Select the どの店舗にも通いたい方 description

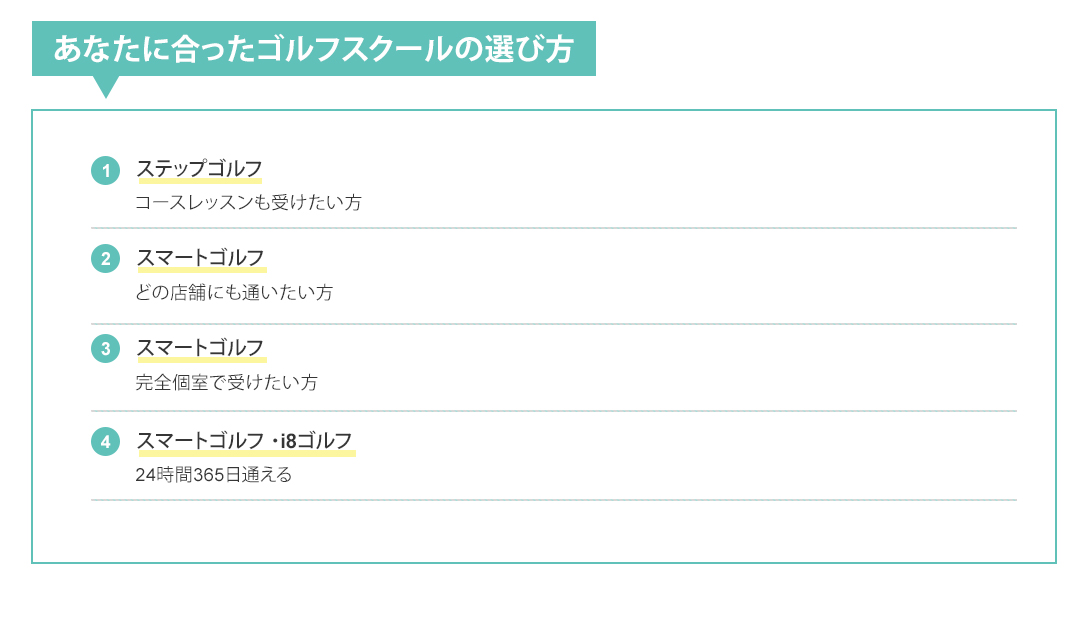(234, 293)
